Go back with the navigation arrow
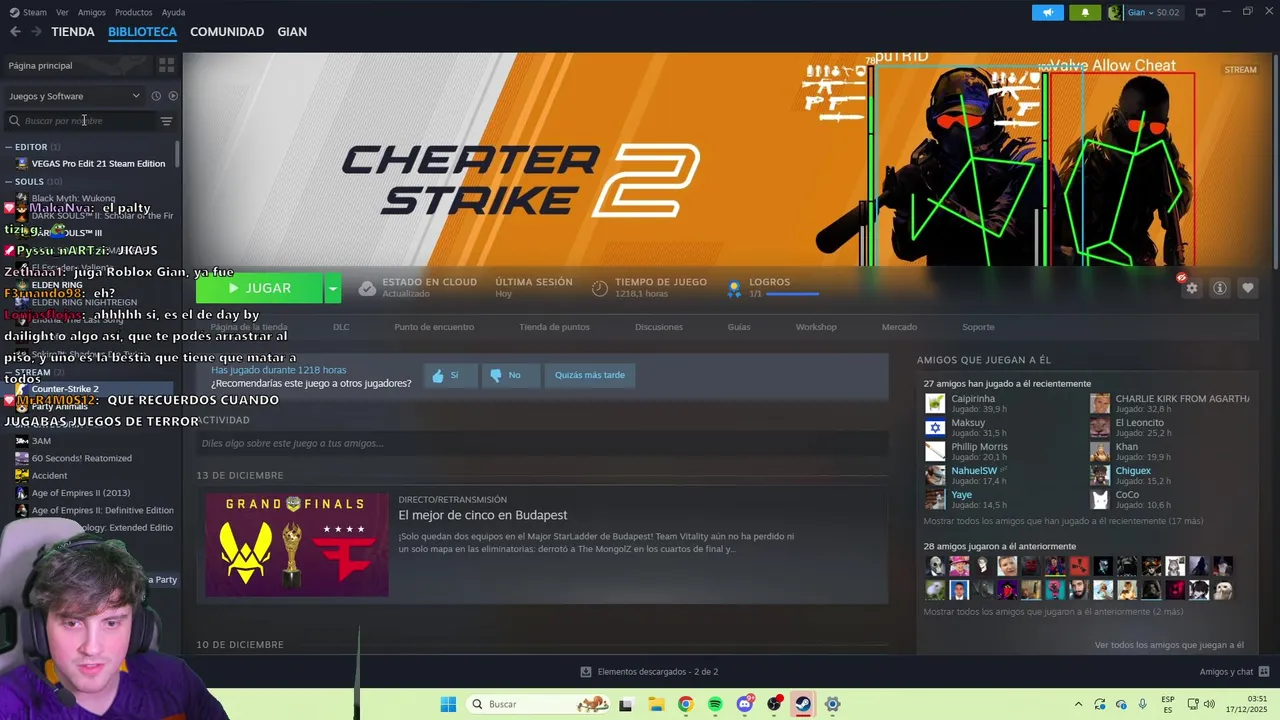 (x=15, y=32)
